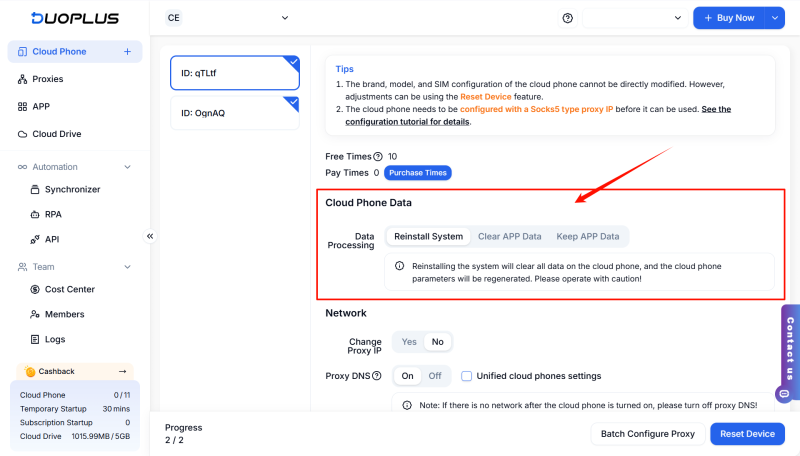
Task: Click the Reset Device button
Action: click(x=747, y=434)
